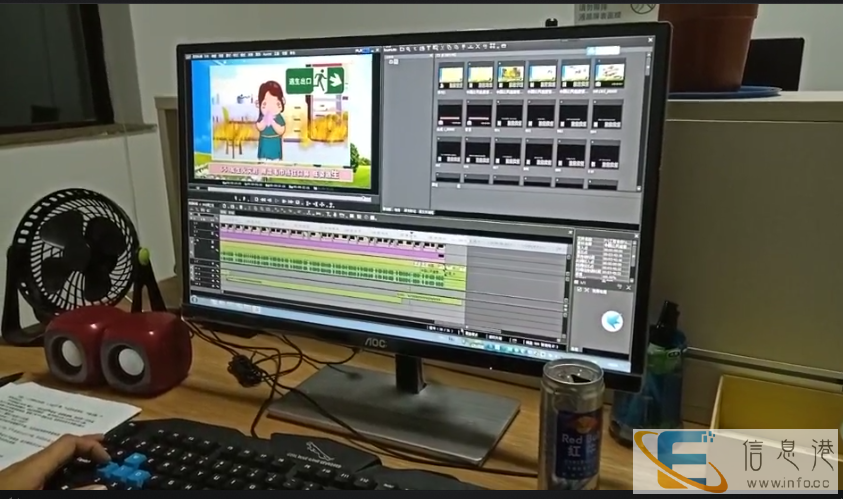843x499 pixels.
Task: Click the audio track header on left
Action: [204, 268]
